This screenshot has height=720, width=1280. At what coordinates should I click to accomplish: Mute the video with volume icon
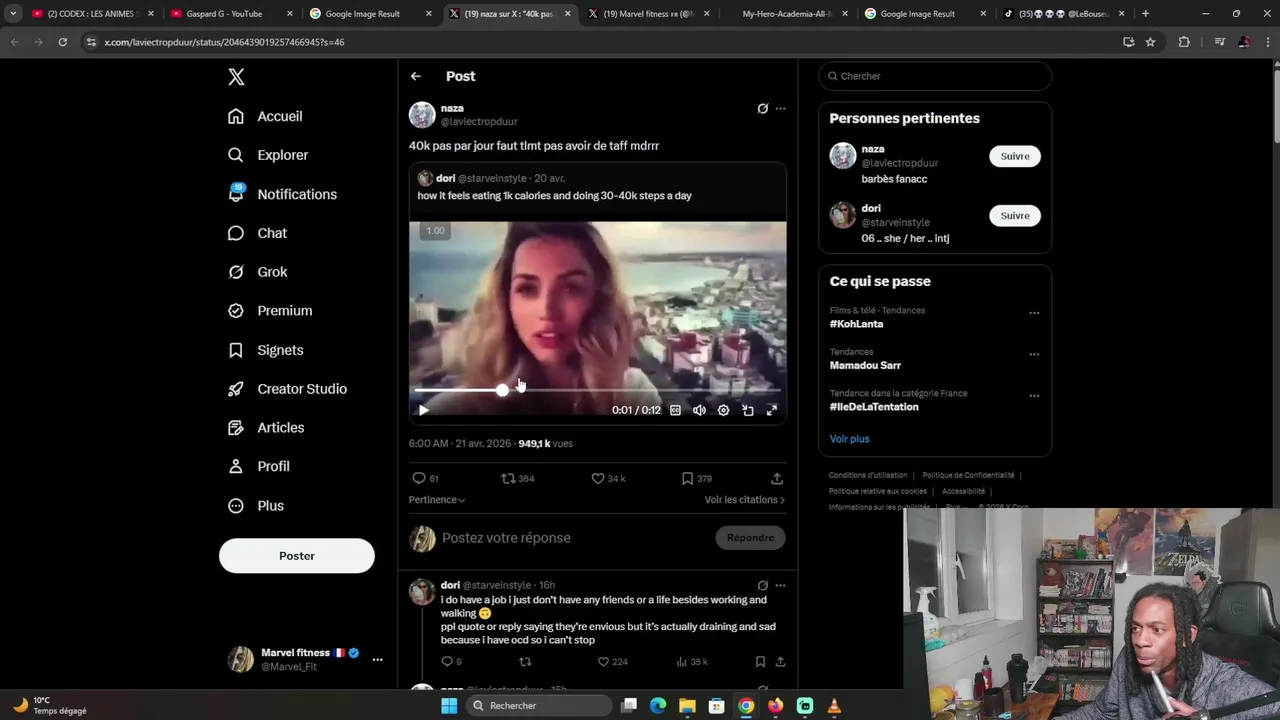coord(699,410)
